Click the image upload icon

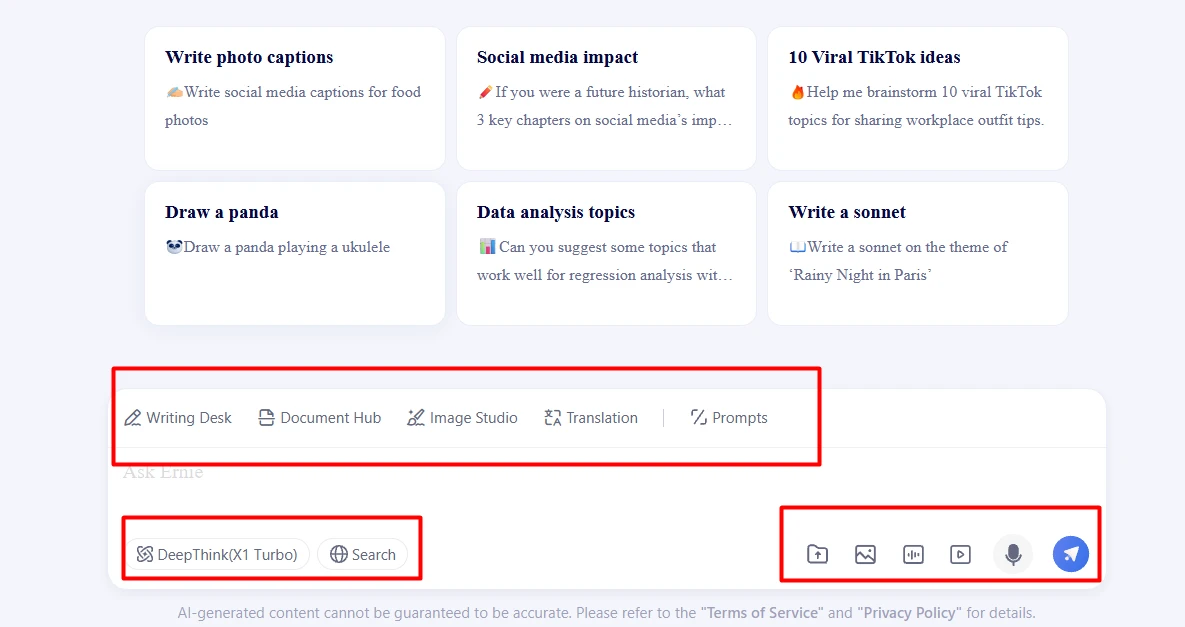click(x=865, y=554)
